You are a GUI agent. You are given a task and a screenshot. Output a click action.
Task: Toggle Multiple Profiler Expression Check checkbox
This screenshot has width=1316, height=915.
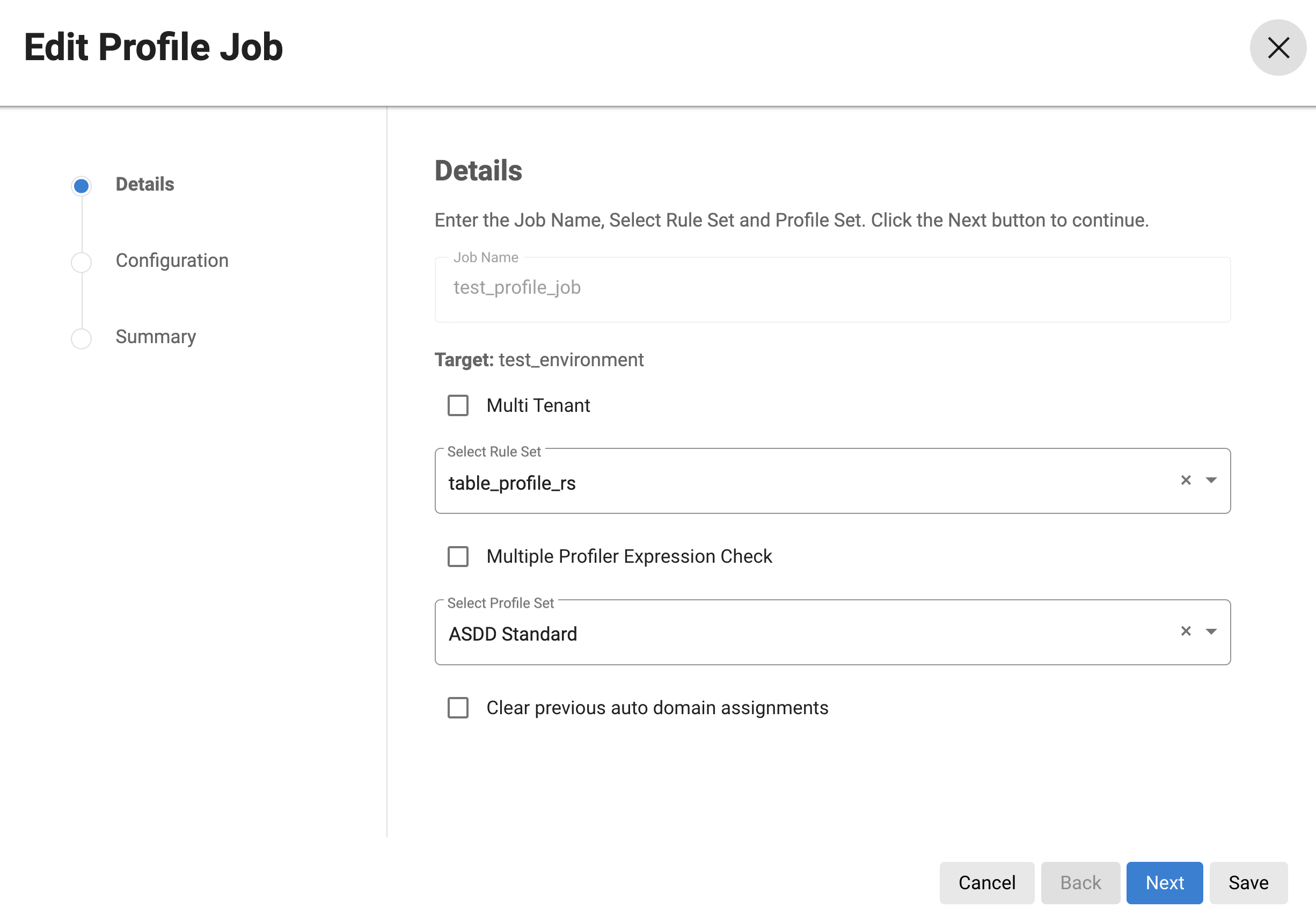click(x=458, y=556)
